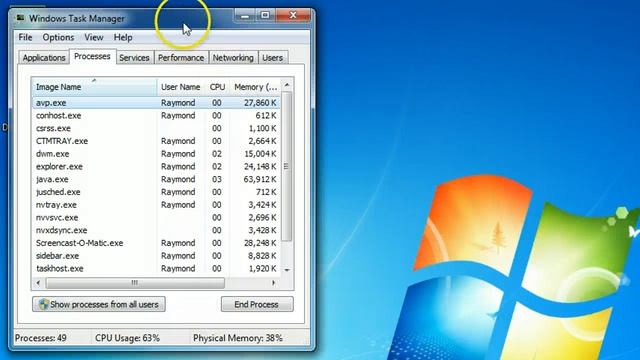640x360 pixels.
Task: Click the 15,004 K memory value
Action: (x=260, y=154)
